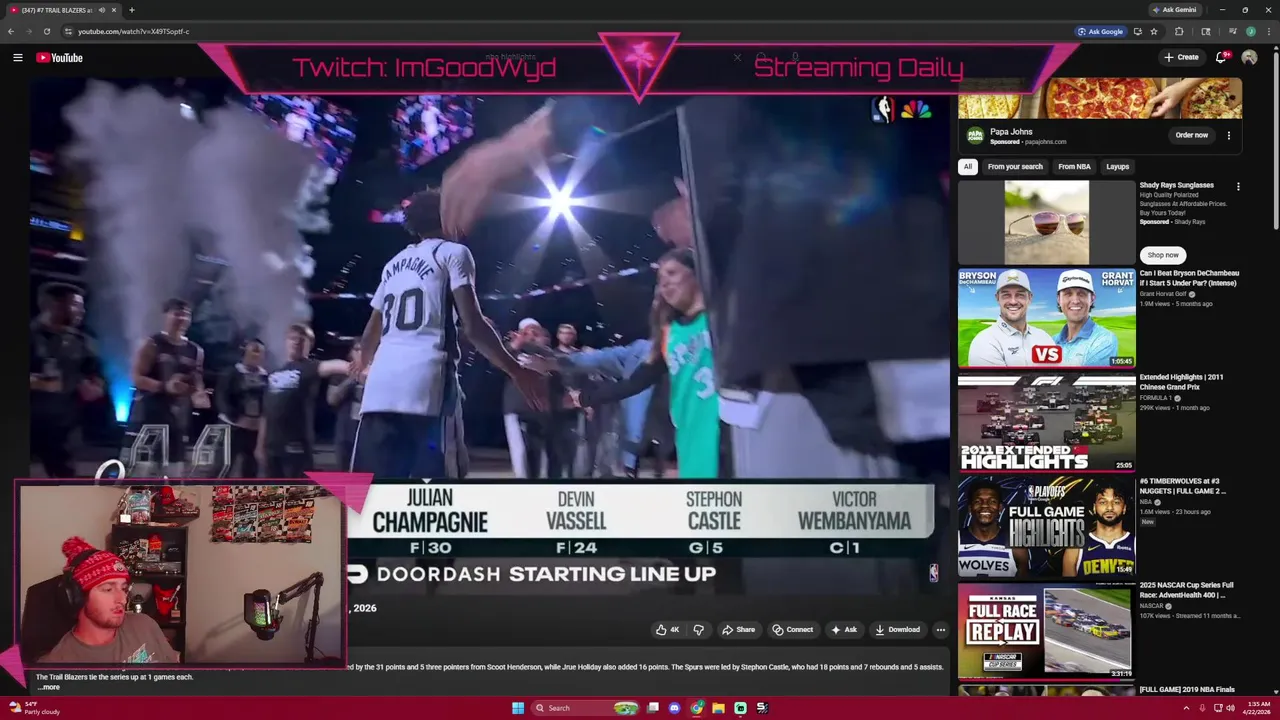
Task: Select the From your search chip
Action: 1015,167
